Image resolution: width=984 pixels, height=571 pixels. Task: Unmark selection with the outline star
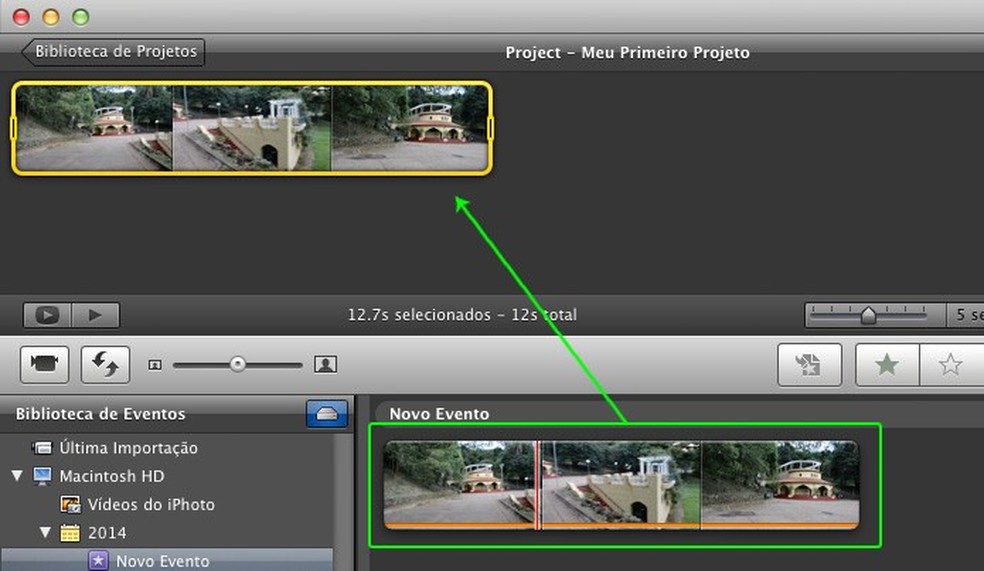951,365
